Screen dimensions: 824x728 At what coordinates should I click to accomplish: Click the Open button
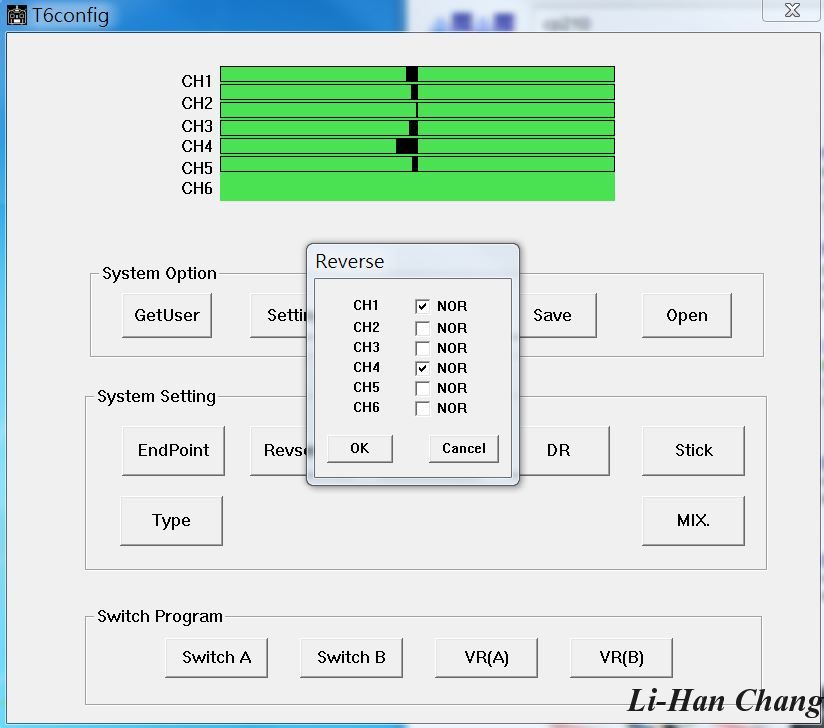(x=686, y=315)
